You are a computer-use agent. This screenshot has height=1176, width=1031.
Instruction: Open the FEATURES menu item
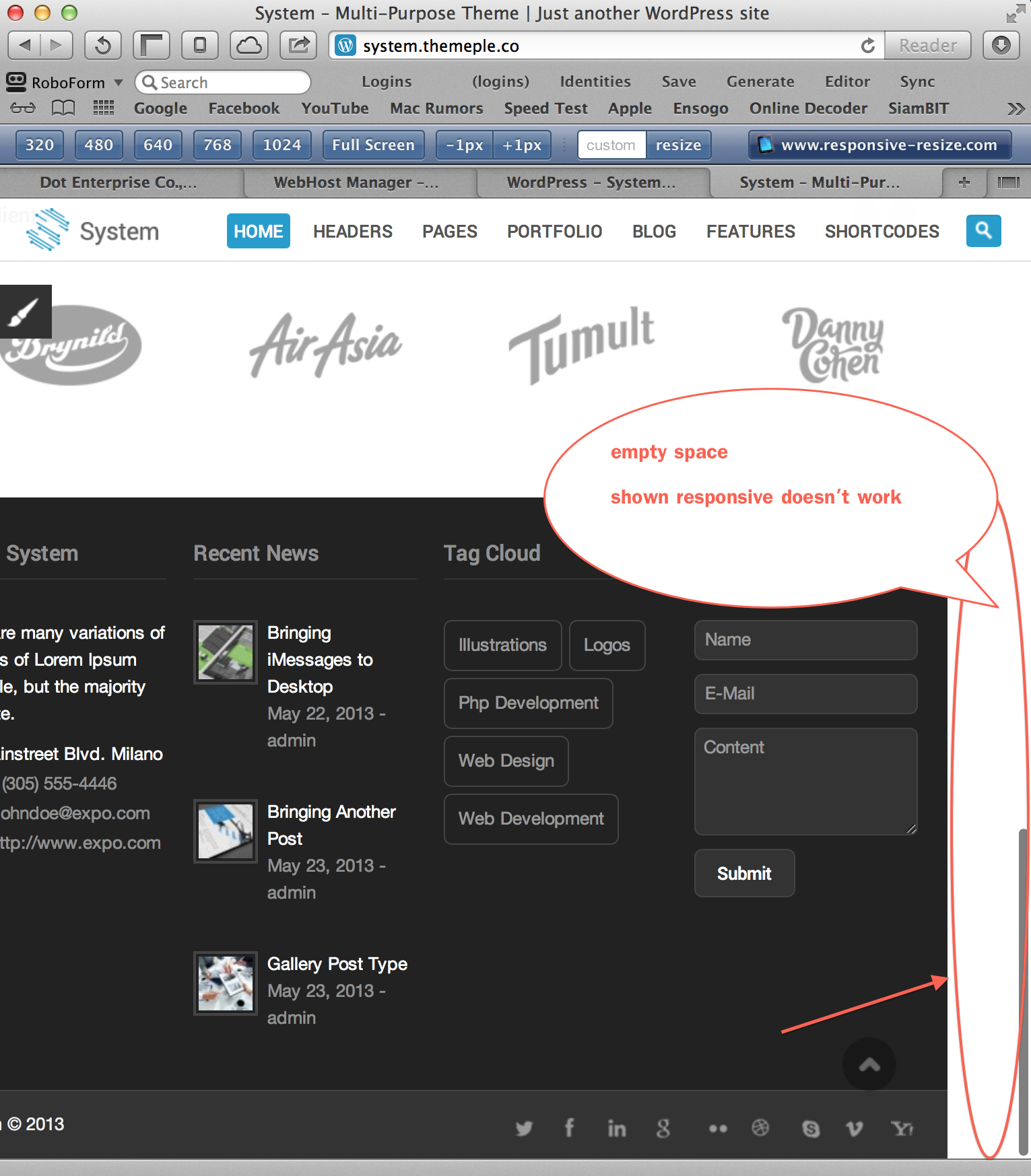click(x=751, y=231)
